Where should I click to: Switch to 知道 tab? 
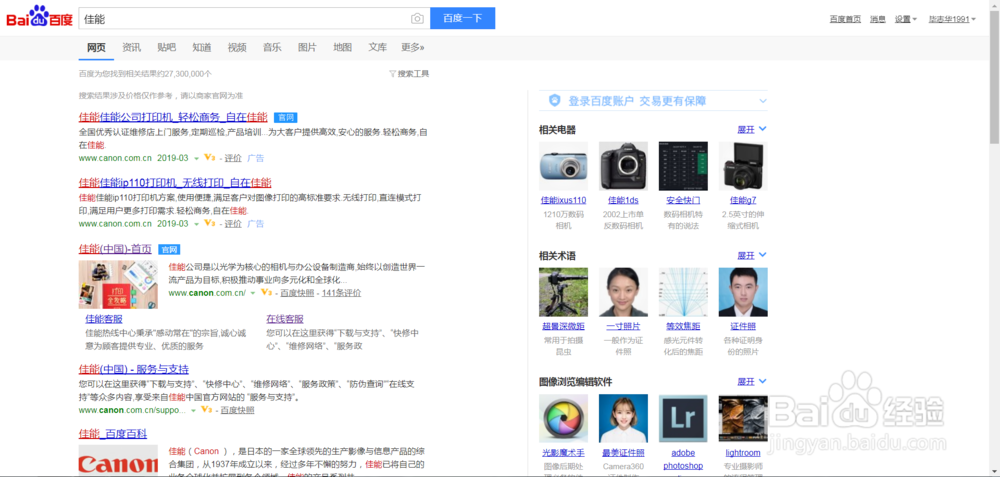tap(202, 47)
